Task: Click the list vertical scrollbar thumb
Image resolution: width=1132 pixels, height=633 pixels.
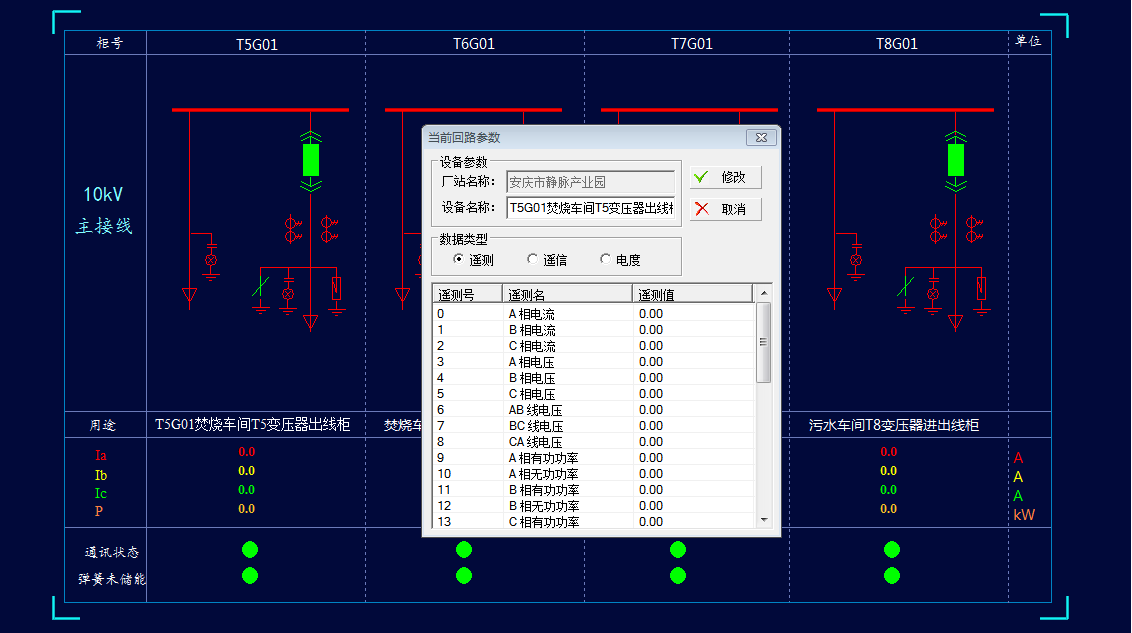Action: pyautogui.click(x=764, y=342)
